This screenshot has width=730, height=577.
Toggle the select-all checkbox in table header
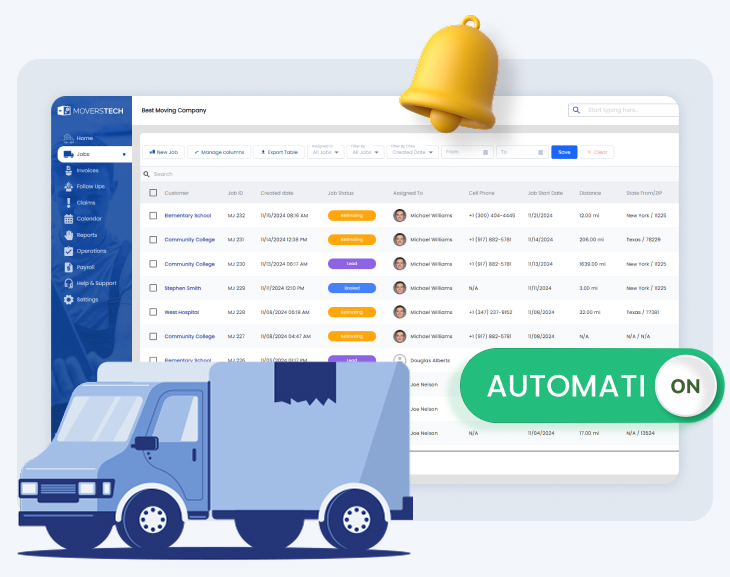tap(153, 193)
